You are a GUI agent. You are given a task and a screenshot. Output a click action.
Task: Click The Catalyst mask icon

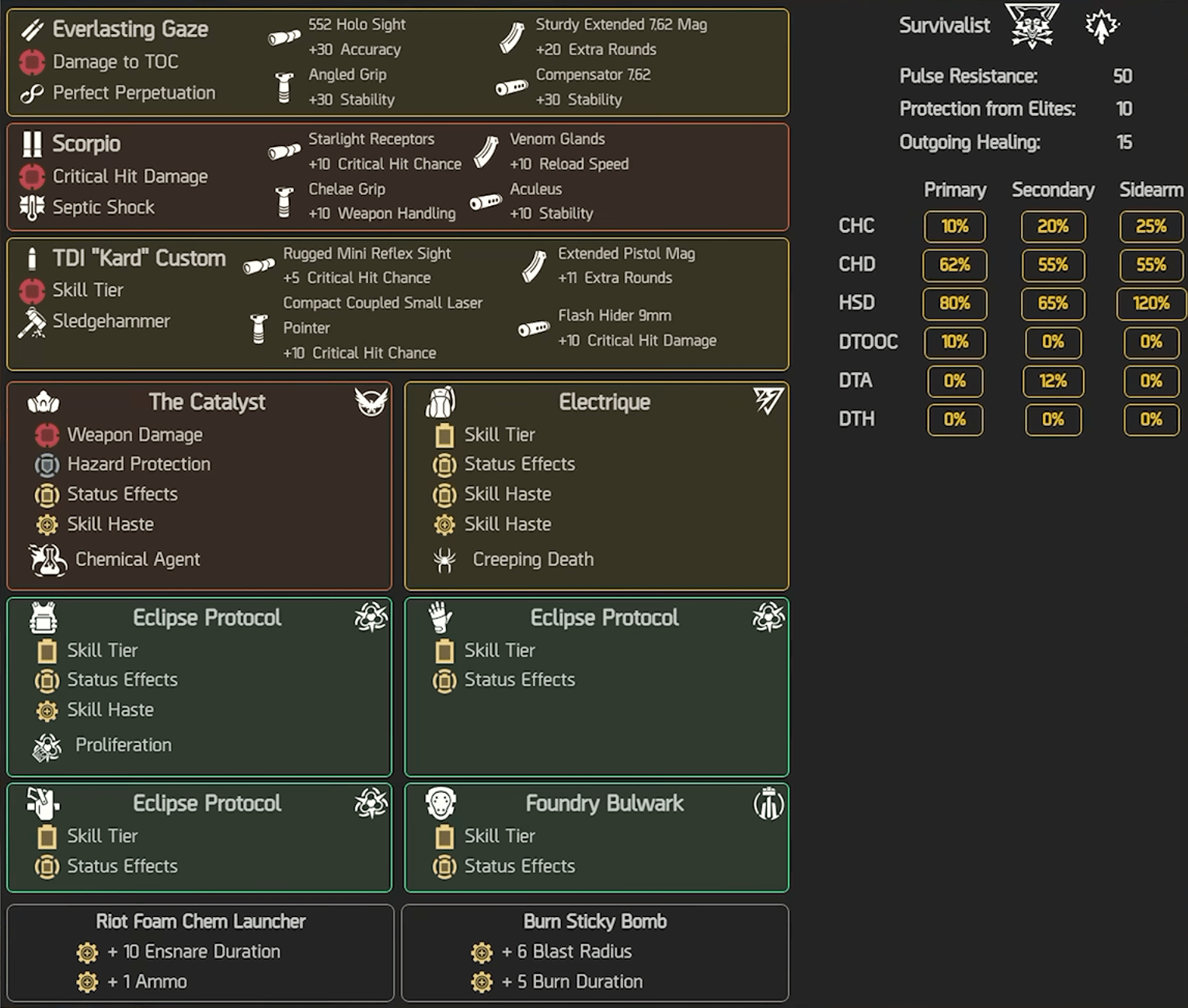(44, 403)
